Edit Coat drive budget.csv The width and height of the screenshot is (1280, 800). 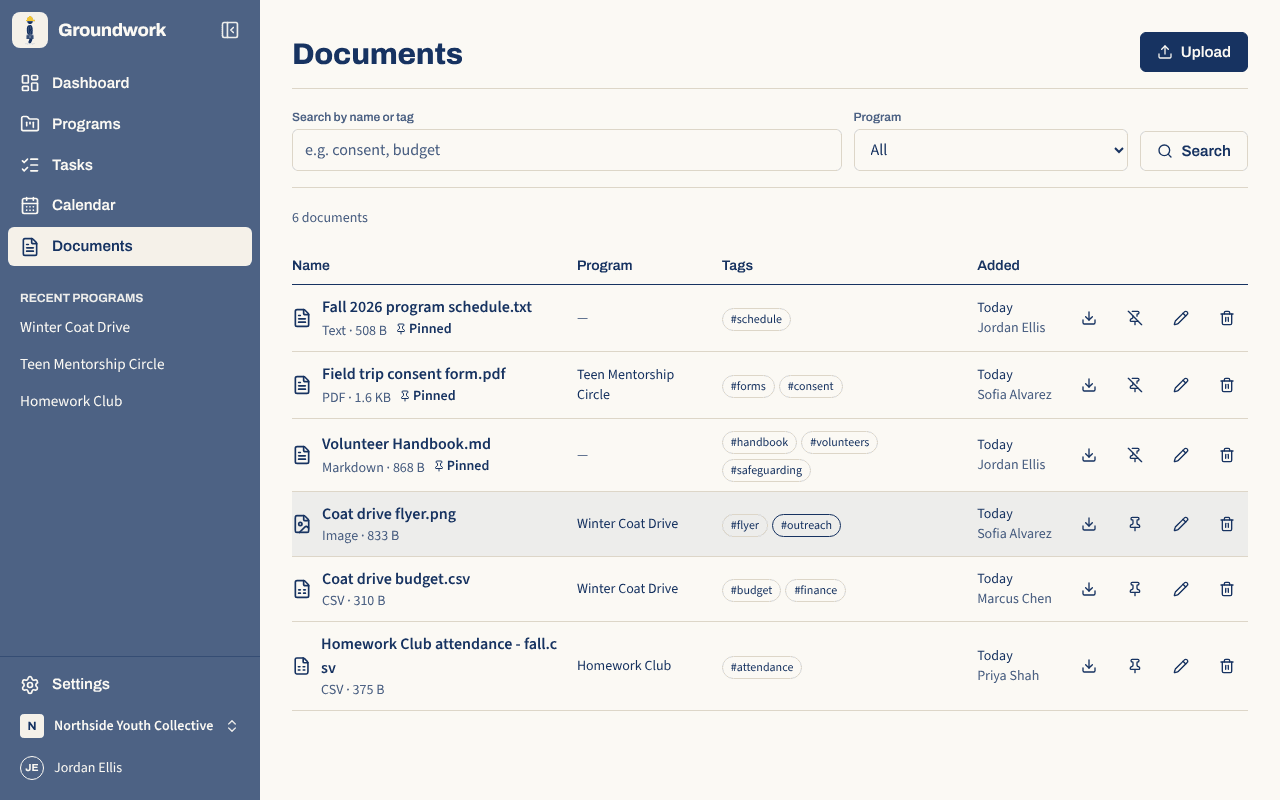[1181, 589]
